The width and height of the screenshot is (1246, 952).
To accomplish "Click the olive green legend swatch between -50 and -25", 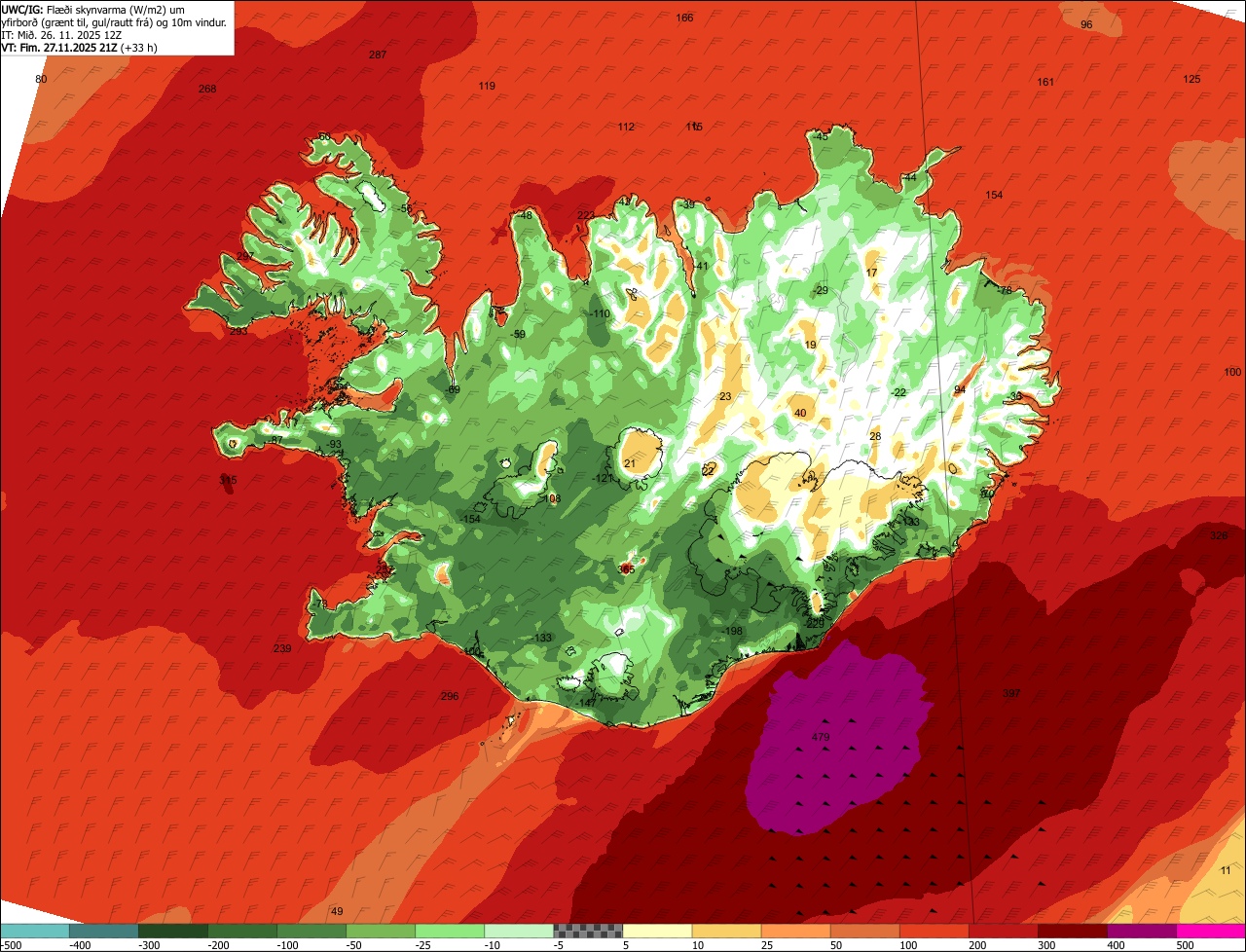I will point(381,931).
